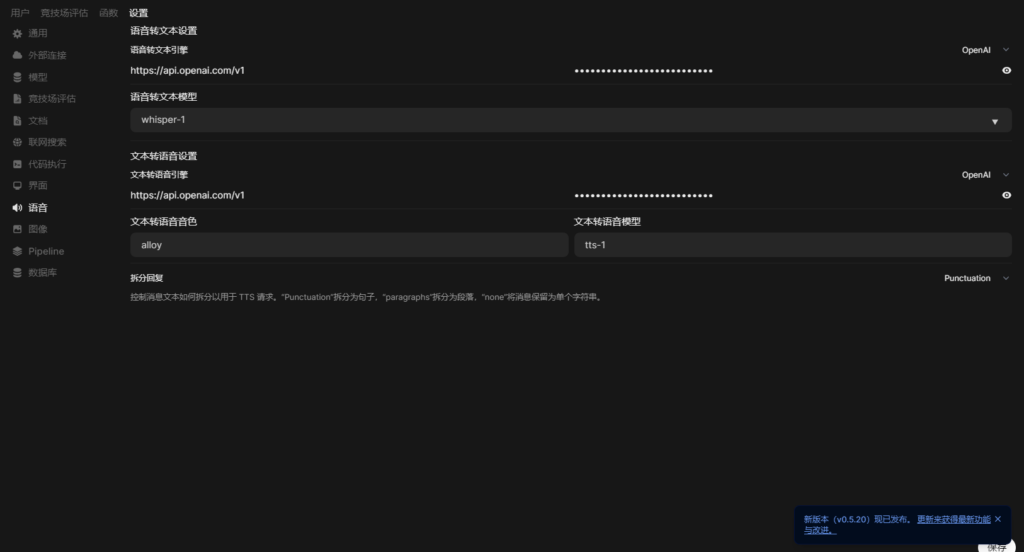
Task: Open the 文本转语音引擎 OpenAI dropdown
Action: (984, 175)
